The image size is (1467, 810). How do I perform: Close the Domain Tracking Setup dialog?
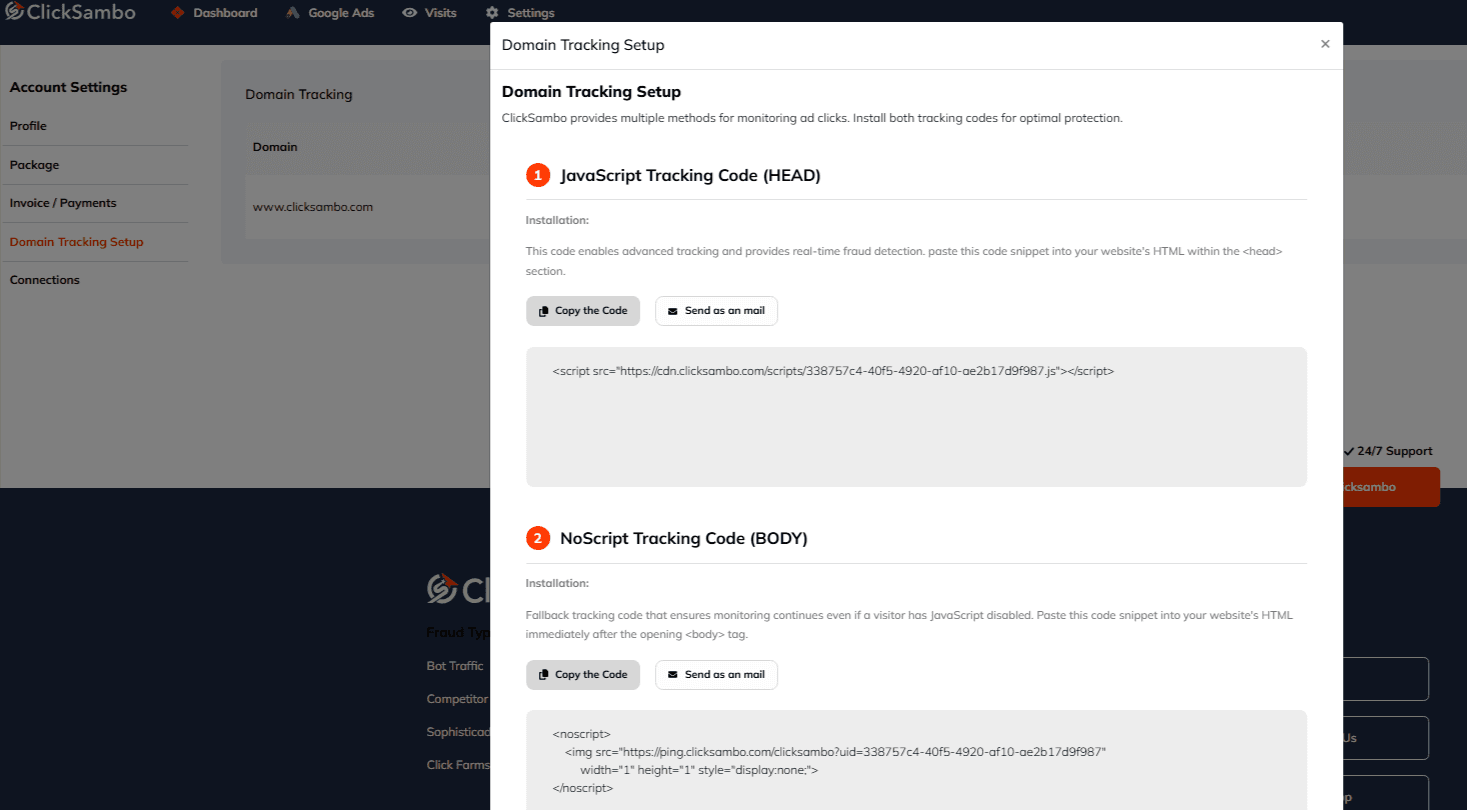1325,44
